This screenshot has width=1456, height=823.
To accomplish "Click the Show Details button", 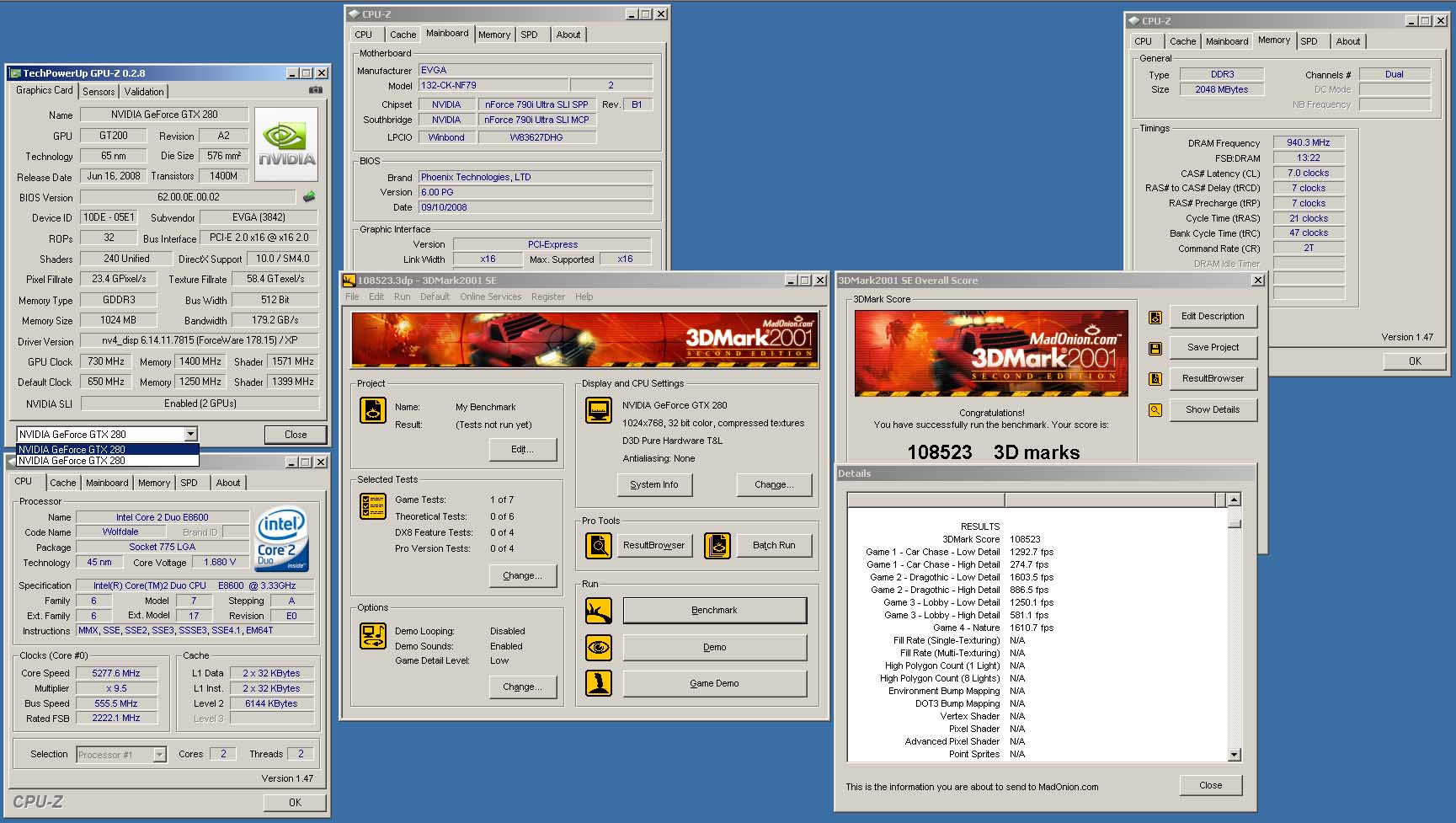I will [x=1213, y=409].
